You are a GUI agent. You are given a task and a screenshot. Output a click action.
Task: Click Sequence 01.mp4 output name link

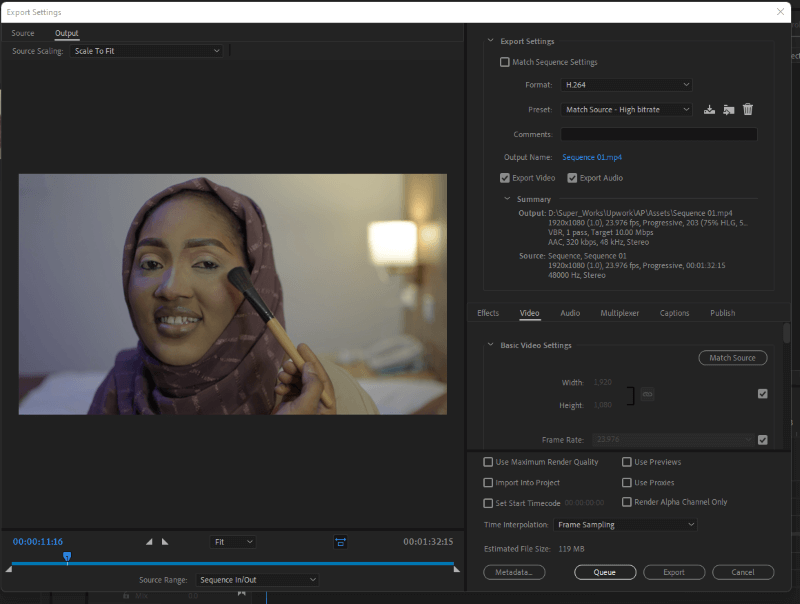click(x=592, y=157)
